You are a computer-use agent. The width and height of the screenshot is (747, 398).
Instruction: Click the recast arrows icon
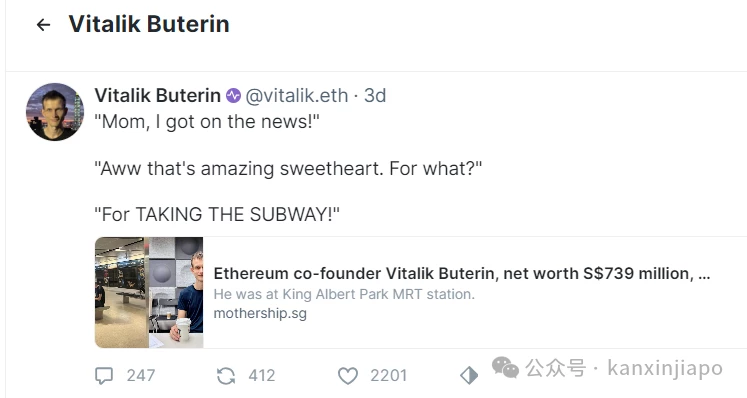(226, 376)
